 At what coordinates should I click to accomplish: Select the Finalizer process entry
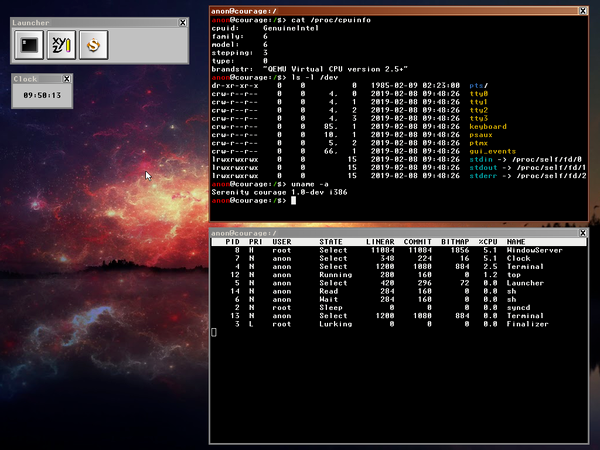tap(398, 324)
